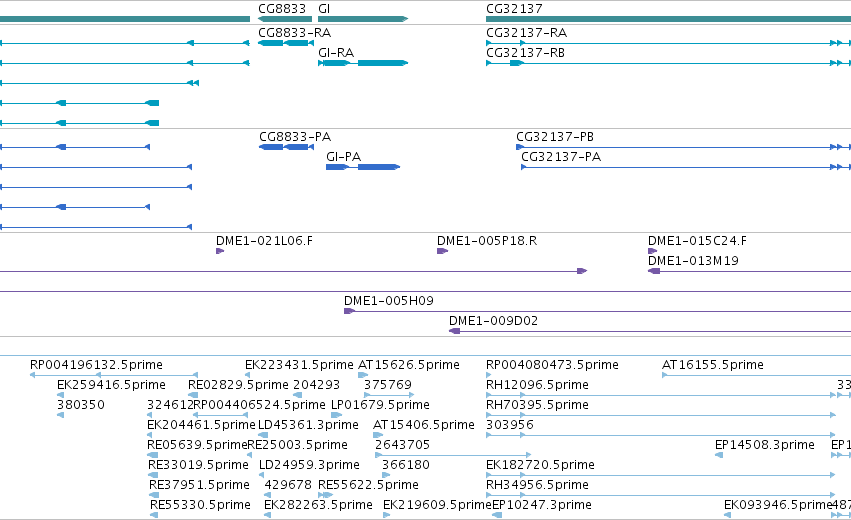Viewport: 851px width, 520px height.
Task: Click EST AT15406.5prime
Action: pyautogui.click(x=424, y=425)
